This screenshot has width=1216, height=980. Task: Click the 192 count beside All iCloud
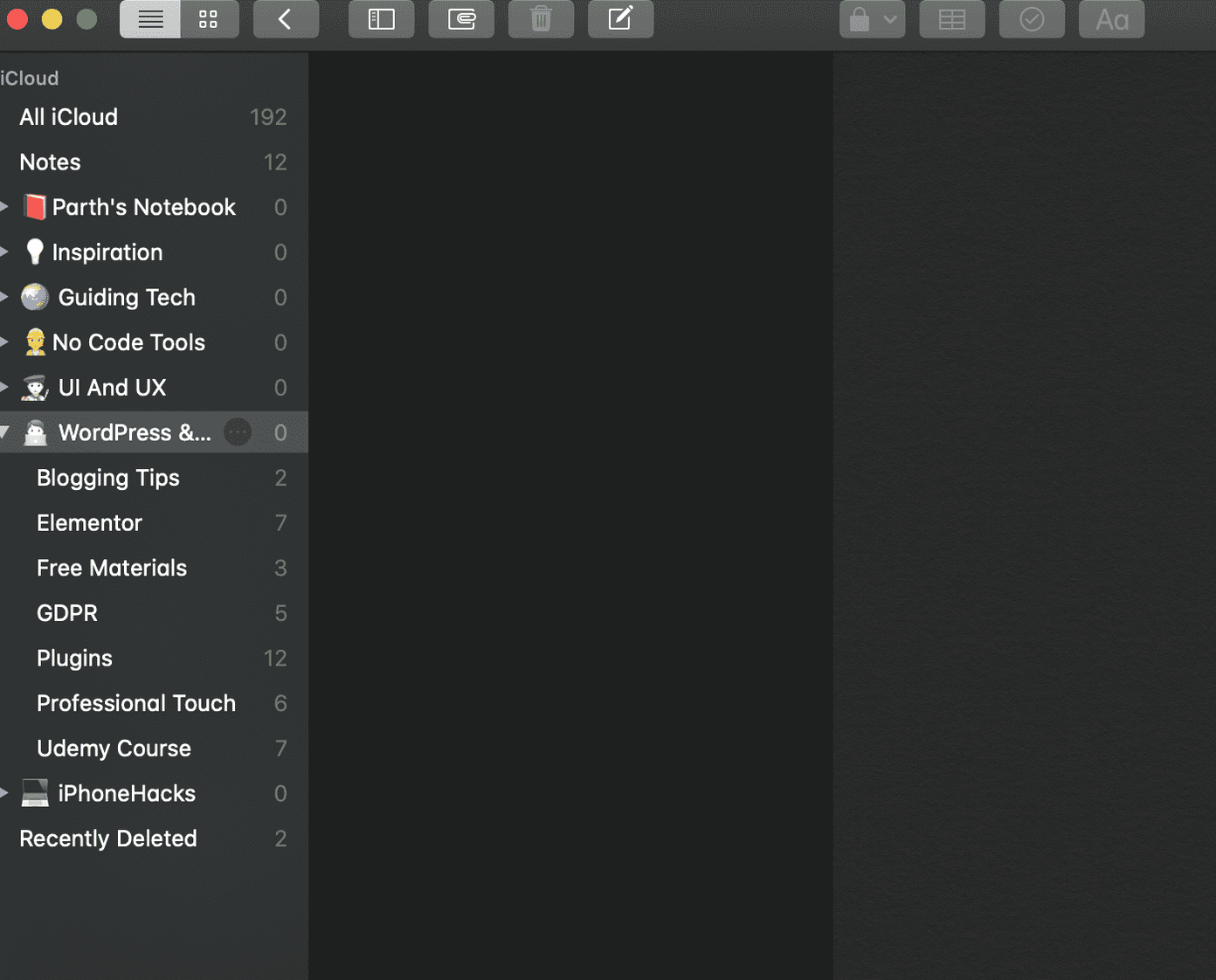(x=268, y=117)
